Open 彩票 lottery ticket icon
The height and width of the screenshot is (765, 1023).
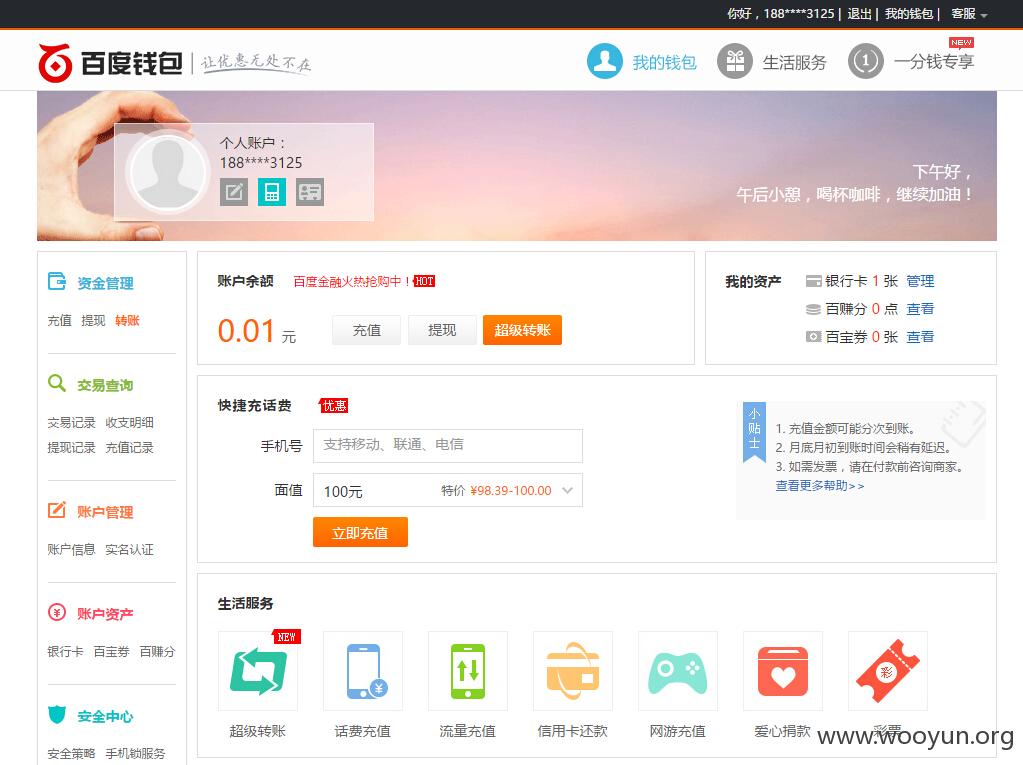(x=888, y=671)
